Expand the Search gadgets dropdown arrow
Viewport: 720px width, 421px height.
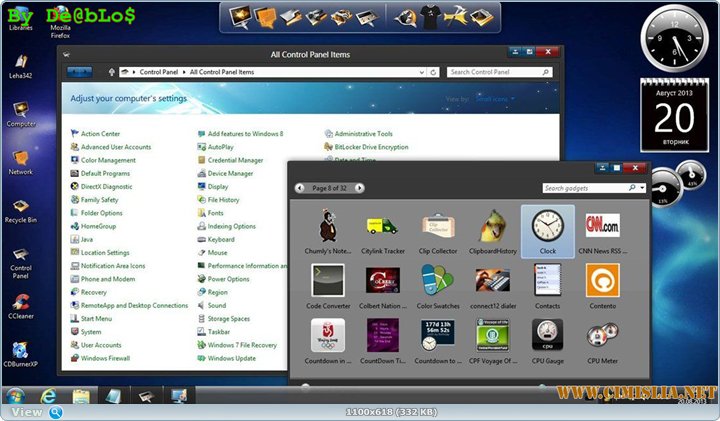click(642, 188)
